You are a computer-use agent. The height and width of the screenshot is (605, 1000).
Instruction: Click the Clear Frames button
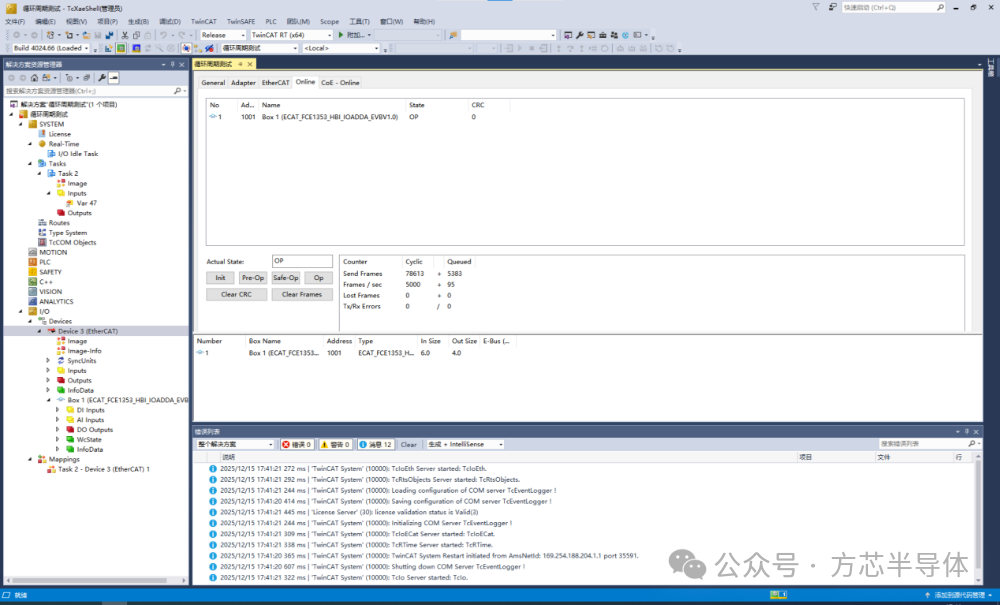(x=302, y=295)
